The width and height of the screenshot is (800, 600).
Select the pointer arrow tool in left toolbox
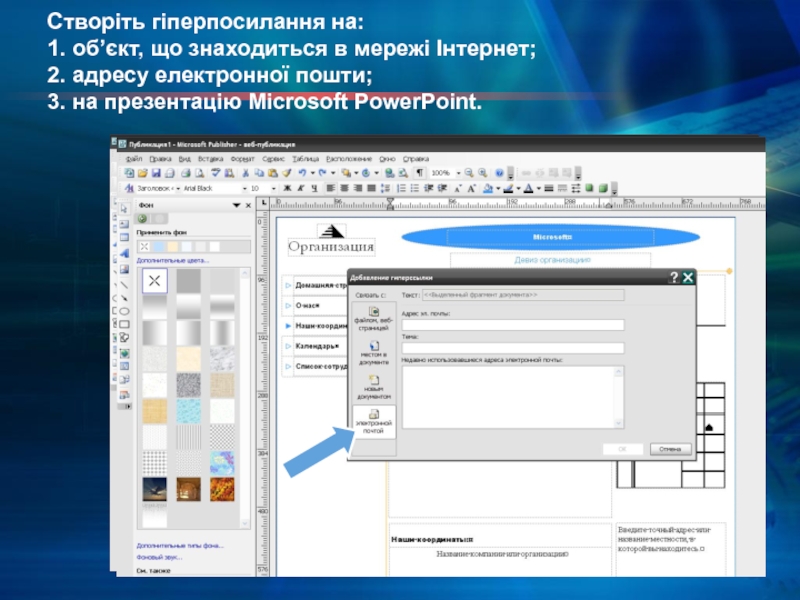[x=124, y=209]
